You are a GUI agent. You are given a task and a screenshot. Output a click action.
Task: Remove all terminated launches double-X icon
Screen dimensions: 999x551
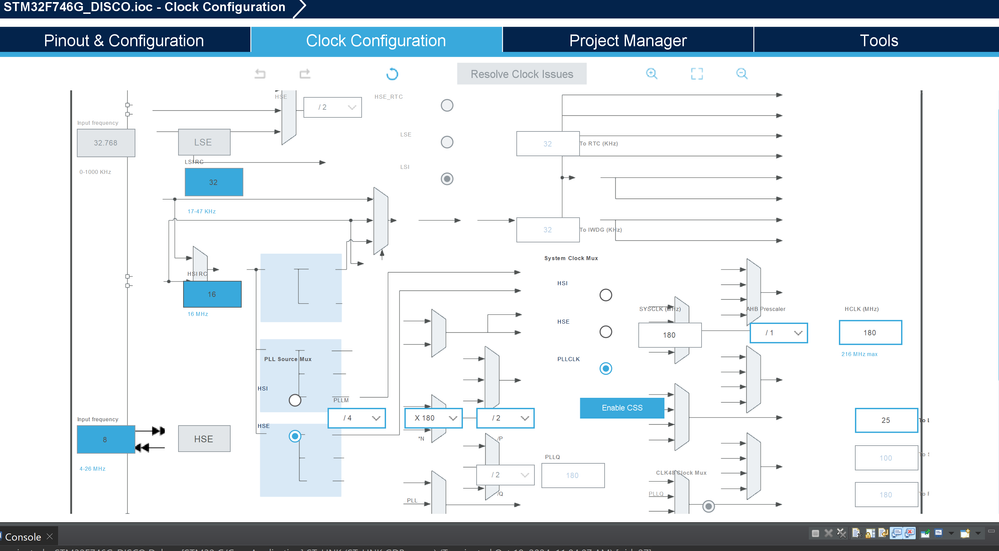[x=842, y=533]
